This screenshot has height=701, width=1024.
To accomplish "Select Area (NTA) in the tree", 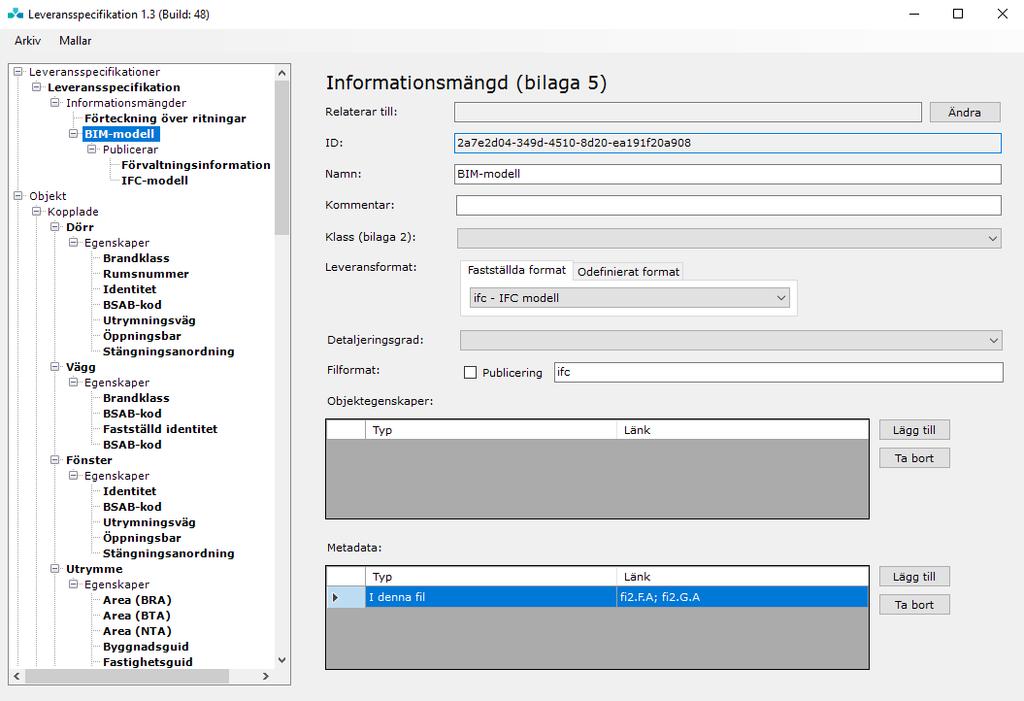I will pos(137,631).
